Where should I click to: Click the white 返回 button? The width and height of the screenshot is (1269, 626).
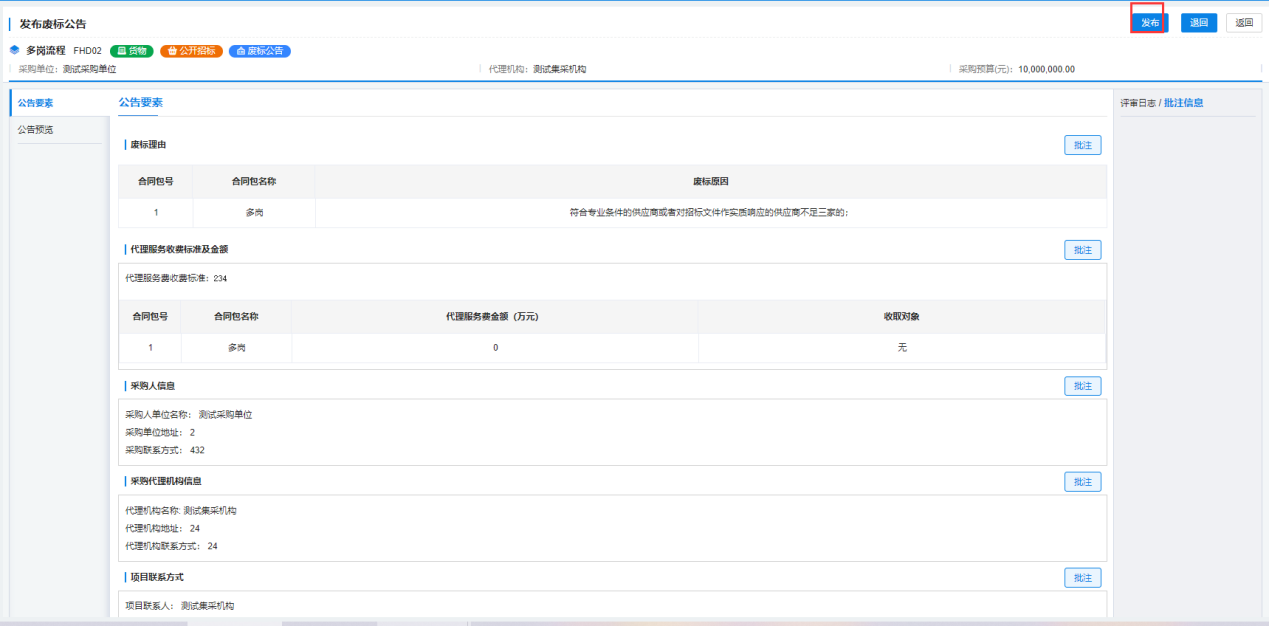pos(1243,23)
